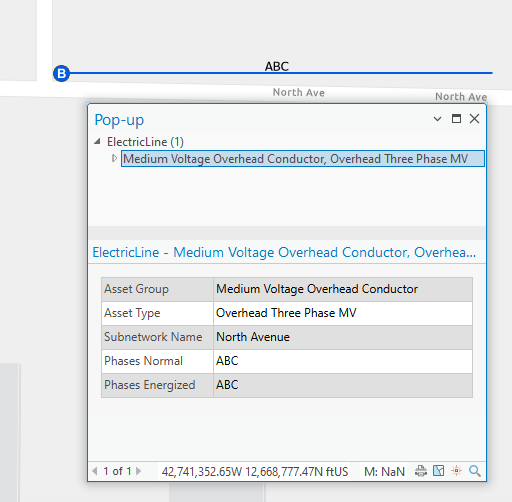Click the Subnetwork Name value North Avenue
512x502 pixels.
click(253, 337)
